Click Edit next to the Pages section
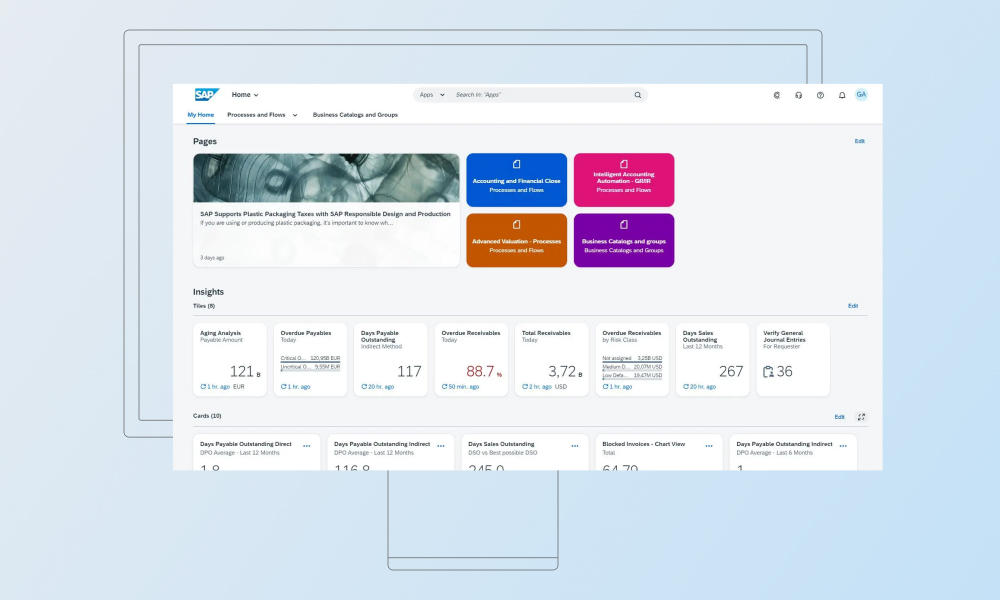 (x=860, y=141)
